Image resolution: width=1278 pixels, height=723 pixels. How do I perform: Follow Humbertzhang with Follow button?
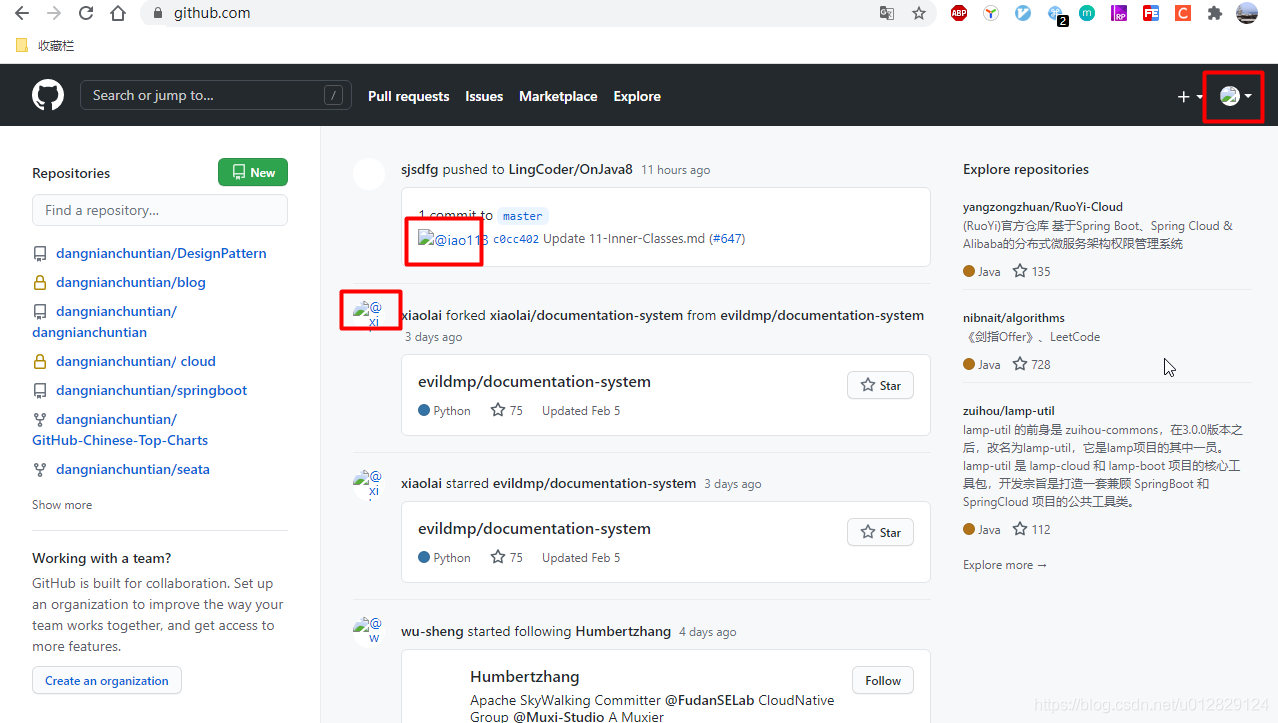(x=883, y=681)
